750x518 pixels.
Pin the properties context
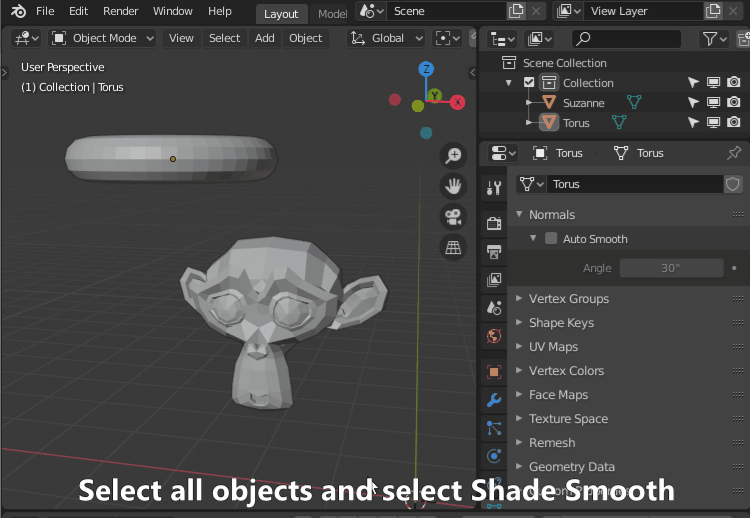tap(734, 153)
